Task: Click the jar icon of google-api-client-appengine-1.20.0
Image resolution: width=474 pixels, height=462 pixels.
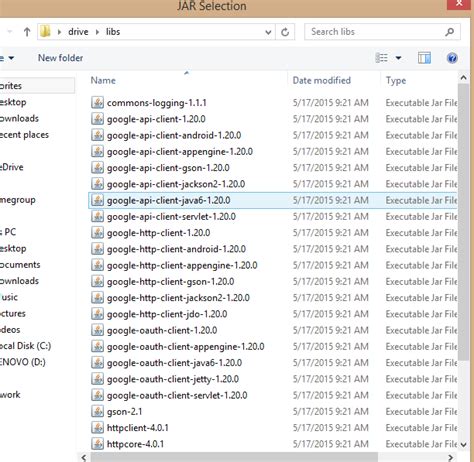Action: tap(97, 151)
